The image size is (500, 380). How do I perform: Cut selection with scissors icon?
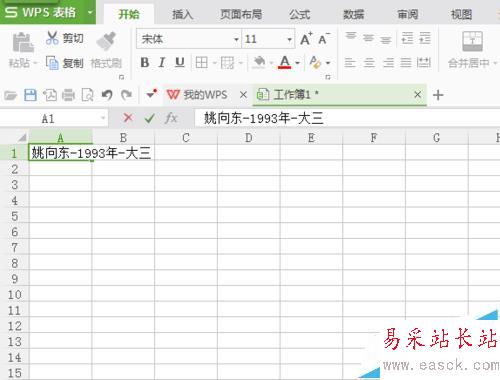point(52,38)
